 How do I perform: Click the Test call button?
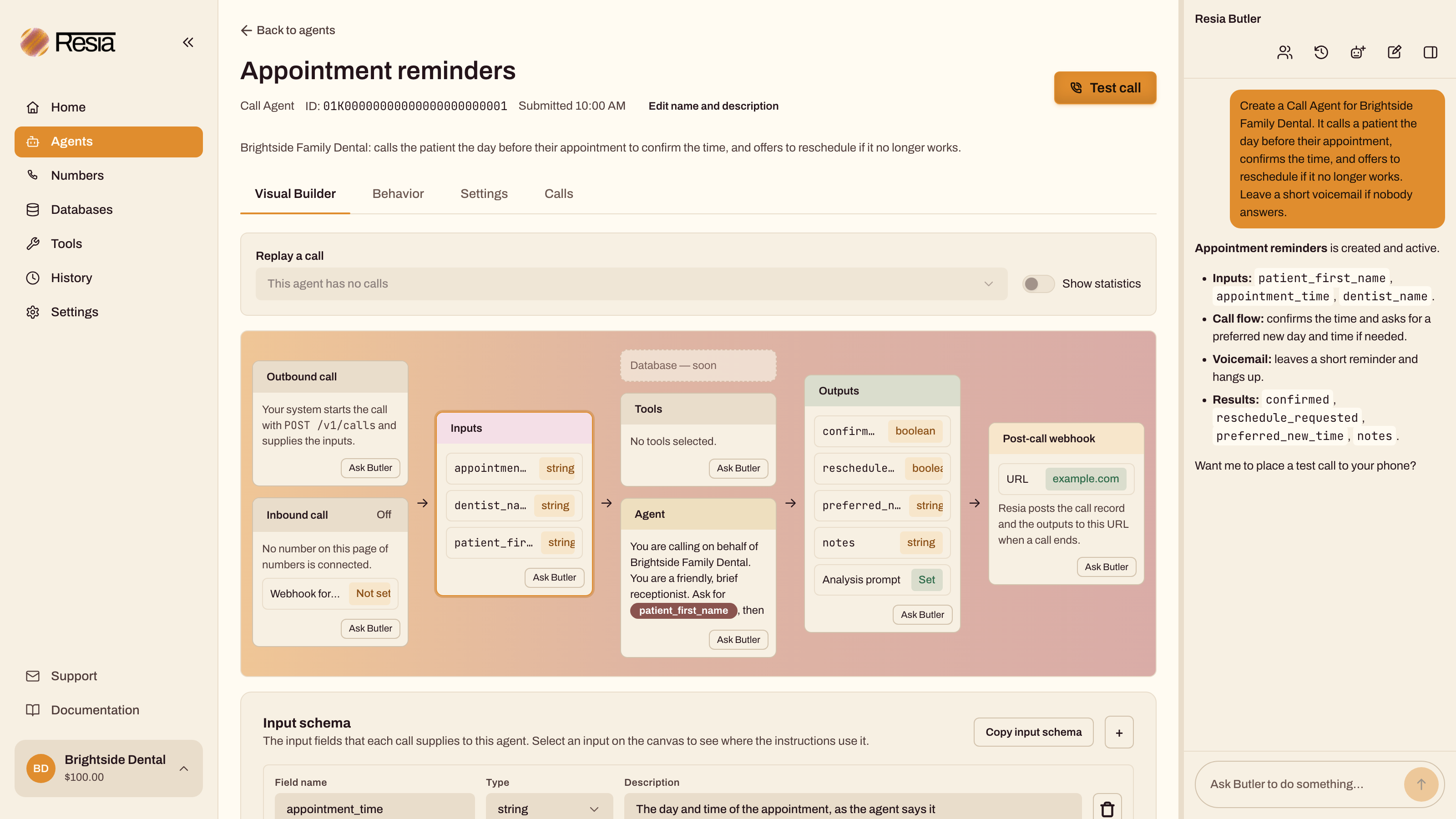point(1105,88)
